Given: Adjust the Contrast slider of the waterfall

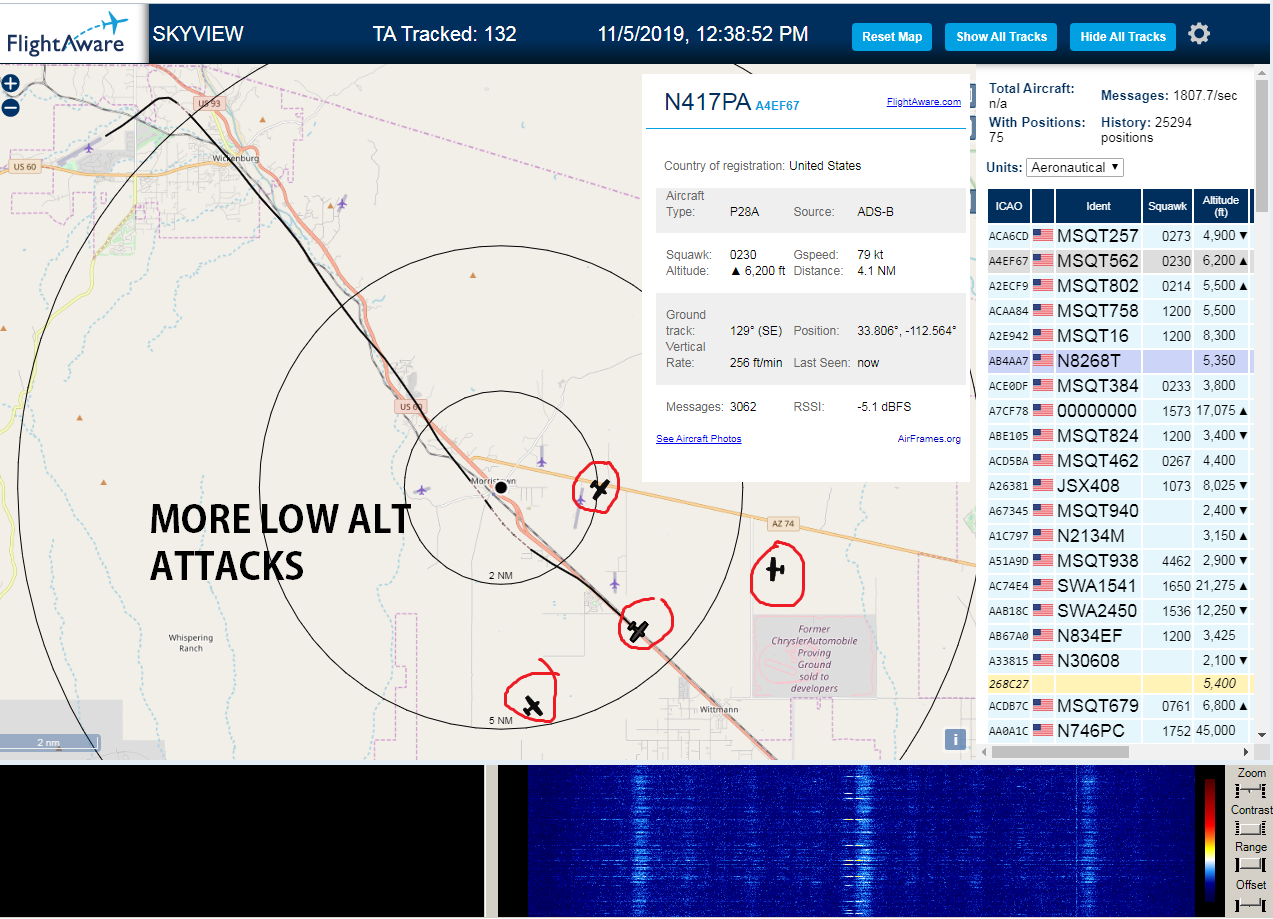Looking at the screenshot, I should coord(1251,827).
